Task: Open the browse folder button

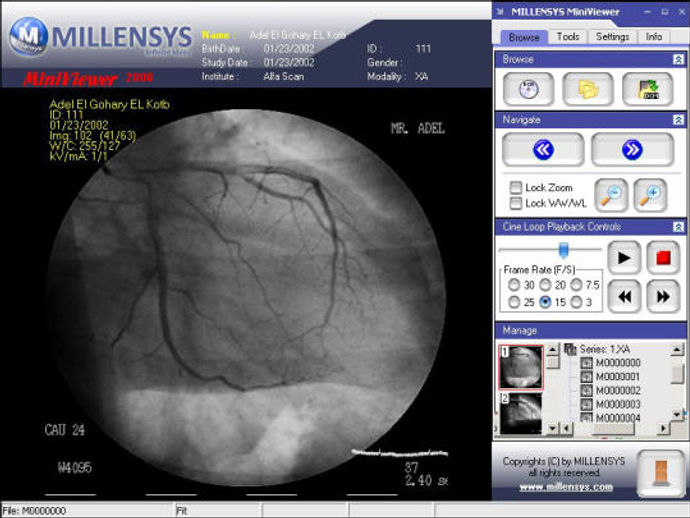Action: [x=588, y=89]
